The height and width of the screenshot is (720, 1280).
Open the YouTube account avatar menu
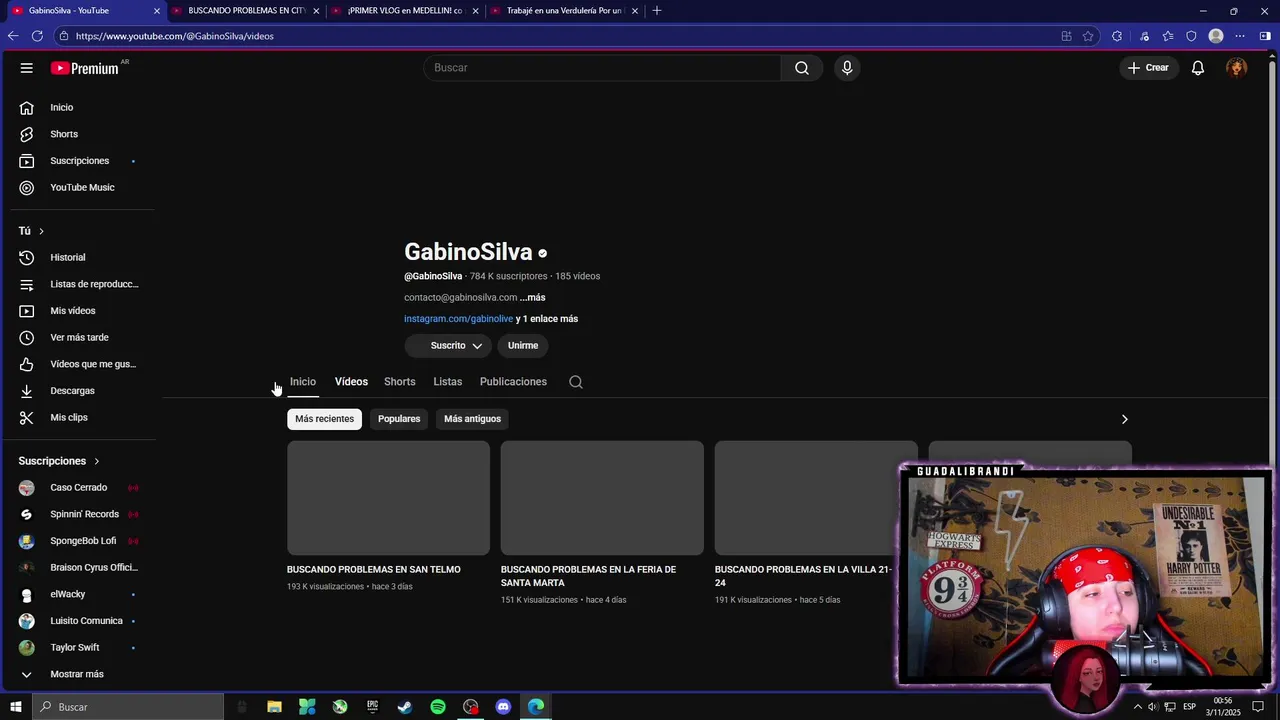(x=1237, y=68)
